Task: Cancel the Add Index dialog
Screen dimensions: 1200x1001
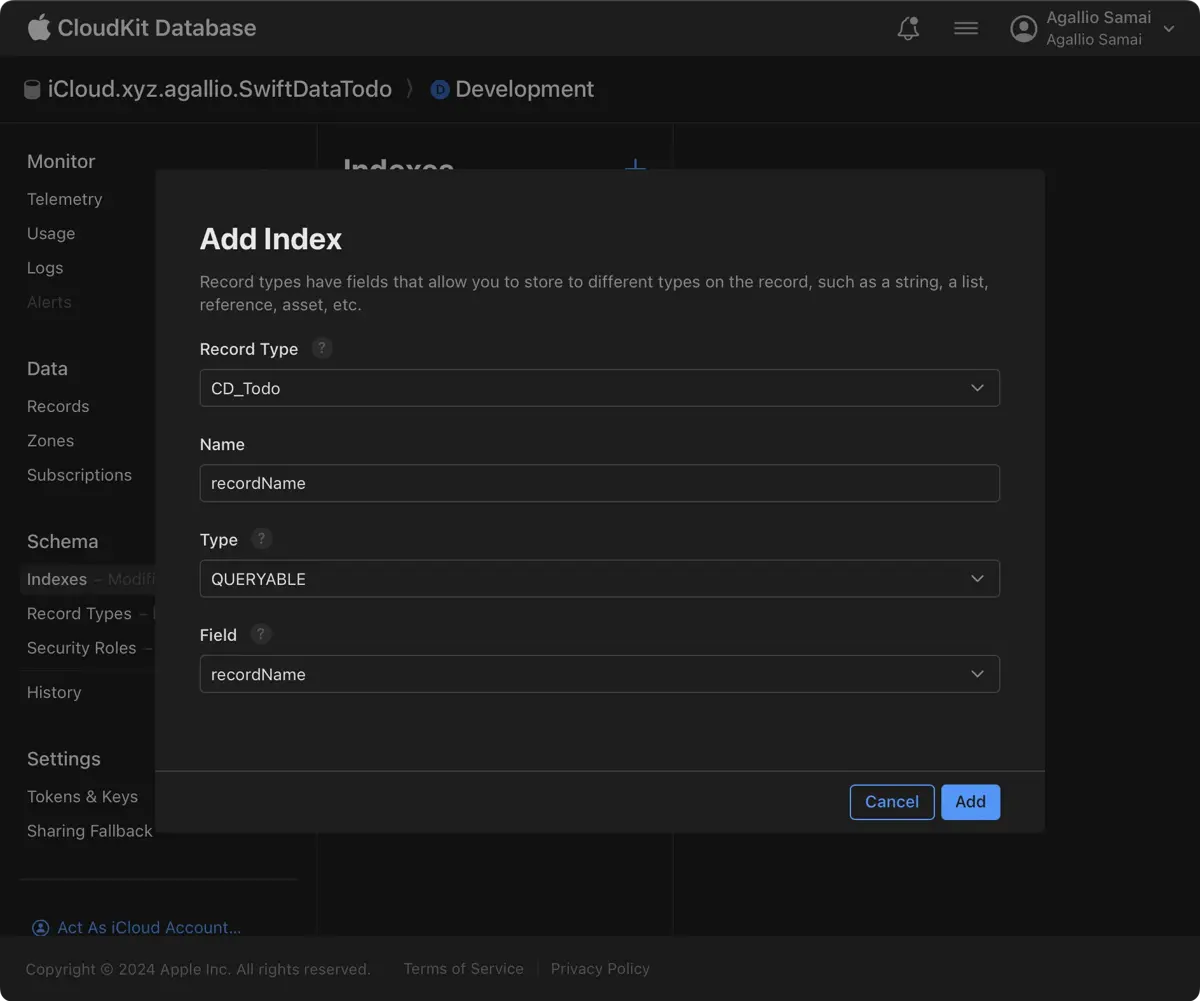Action: coord(891,802)
